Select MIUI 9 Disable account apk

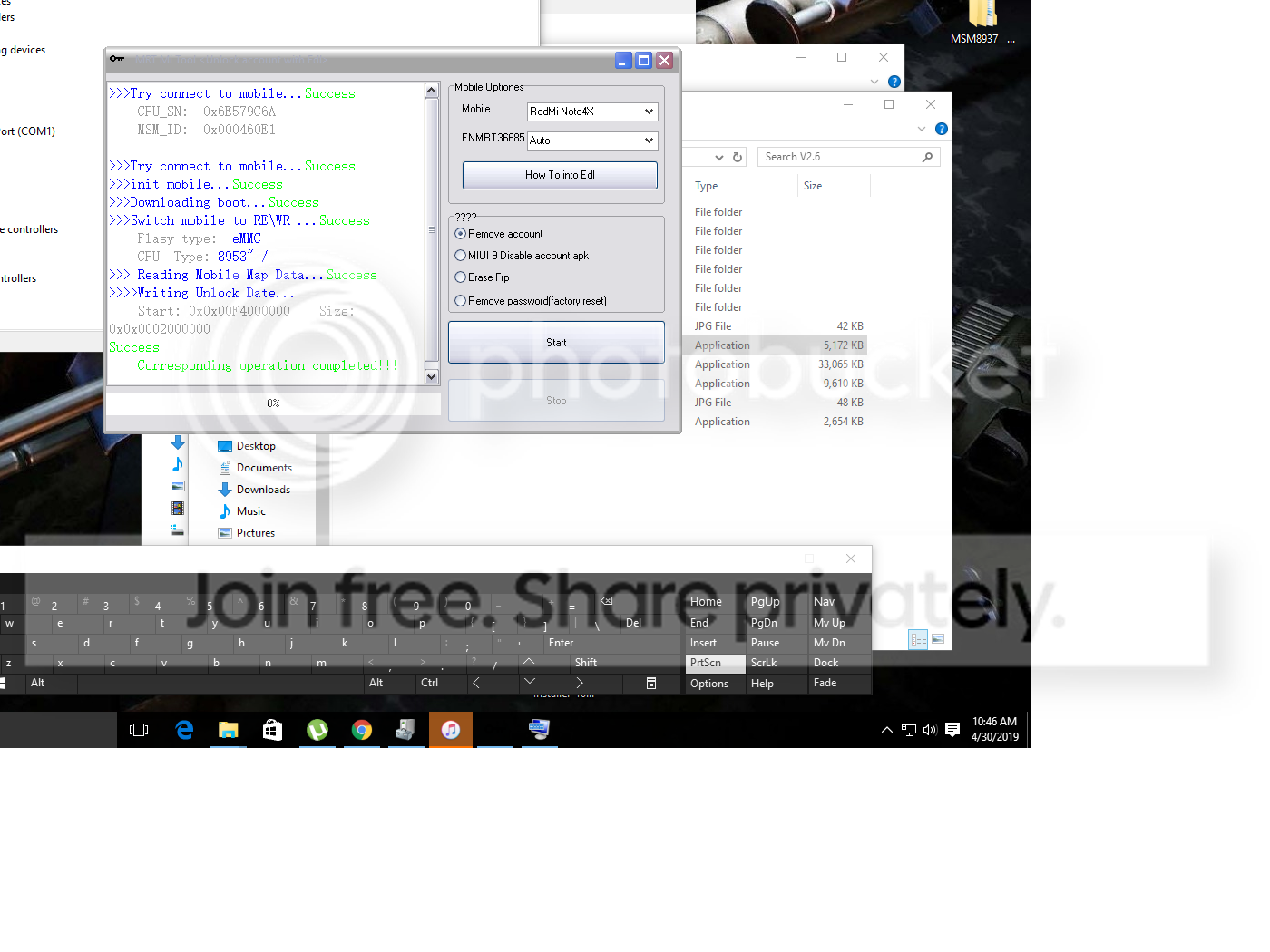pyautogui.click(x=461, y=256)
